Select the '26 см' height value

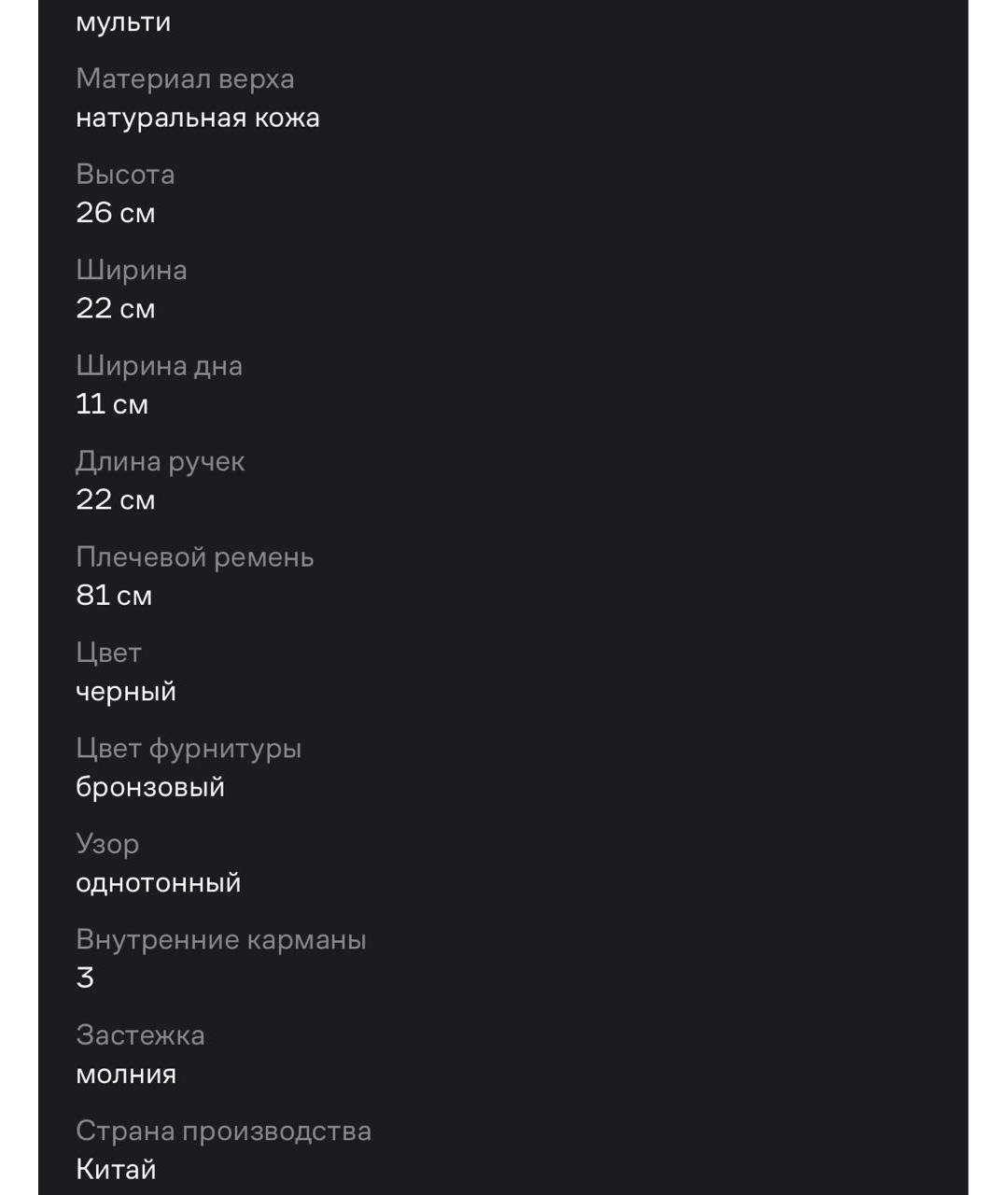[116, 213]
